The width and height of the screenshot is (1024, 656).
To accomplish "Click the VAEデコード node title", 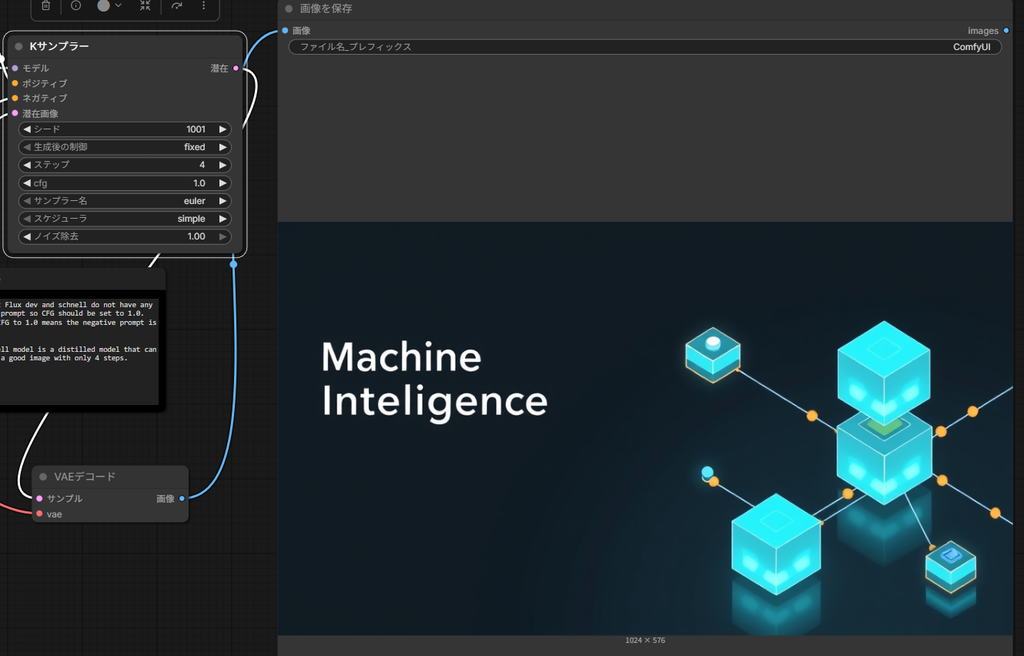I will tap(85, 476).
